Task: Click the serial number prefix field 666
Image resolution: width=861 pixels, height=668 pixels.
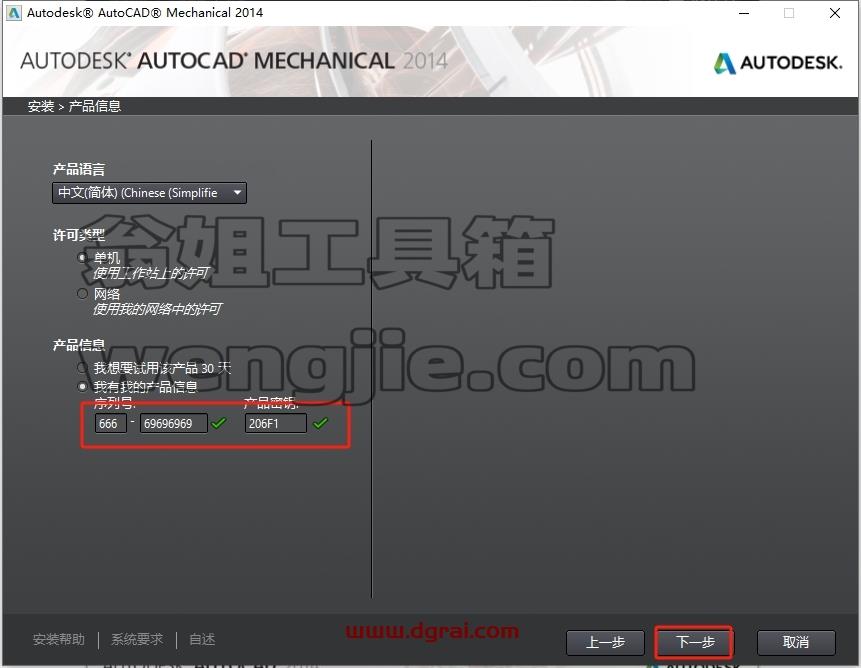Action: [111, 423]
